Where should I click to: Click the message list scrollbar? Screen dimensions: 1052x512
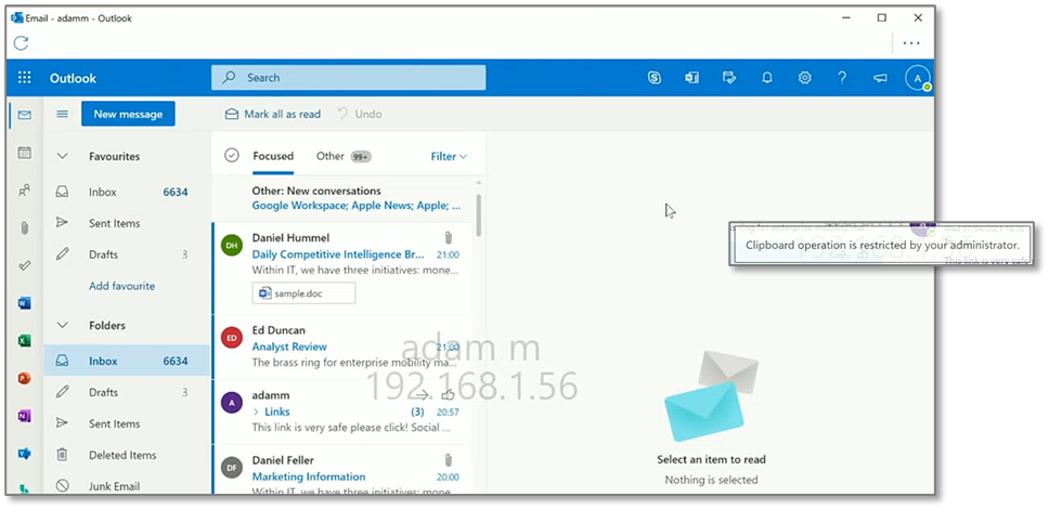[x=478, y=215]
